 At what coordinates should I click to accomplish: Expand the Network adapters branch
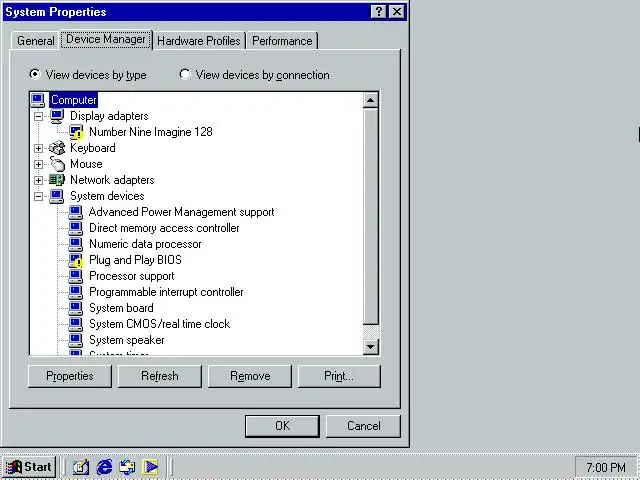[x=38, y=180]
